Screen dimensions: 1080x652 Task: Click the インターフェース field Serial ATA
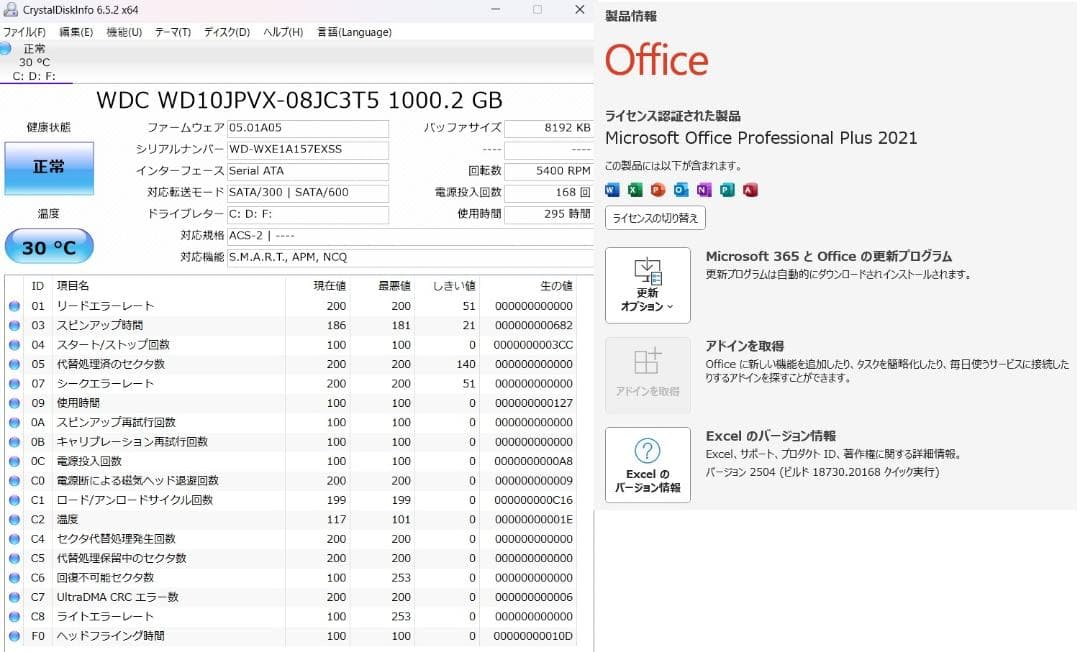coord(307,171)
